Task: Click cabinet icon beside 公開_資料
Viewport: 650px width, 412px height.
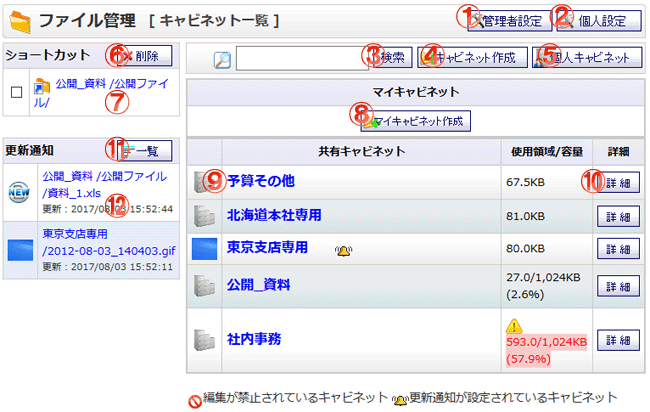Action: pyautogui.click(x=204, y=285)
